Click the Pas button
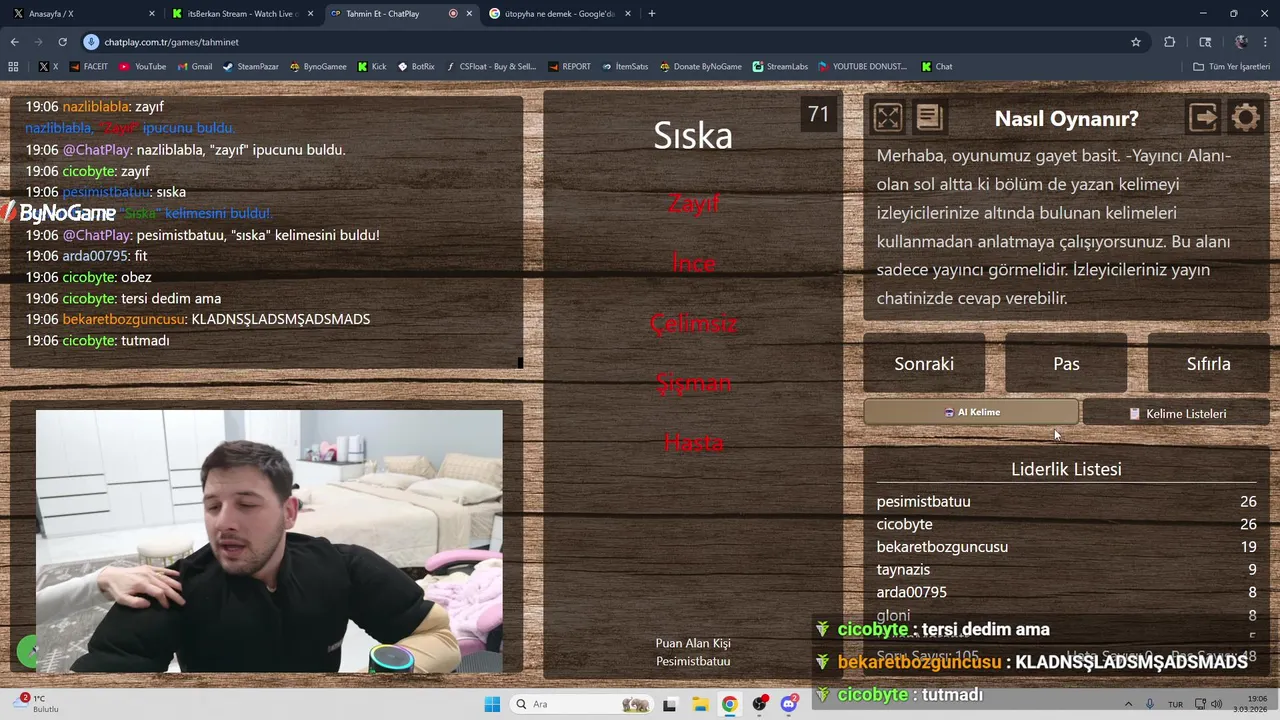Image resolution: width=1280 pixels, height=720 pixels. point(1066,364)
